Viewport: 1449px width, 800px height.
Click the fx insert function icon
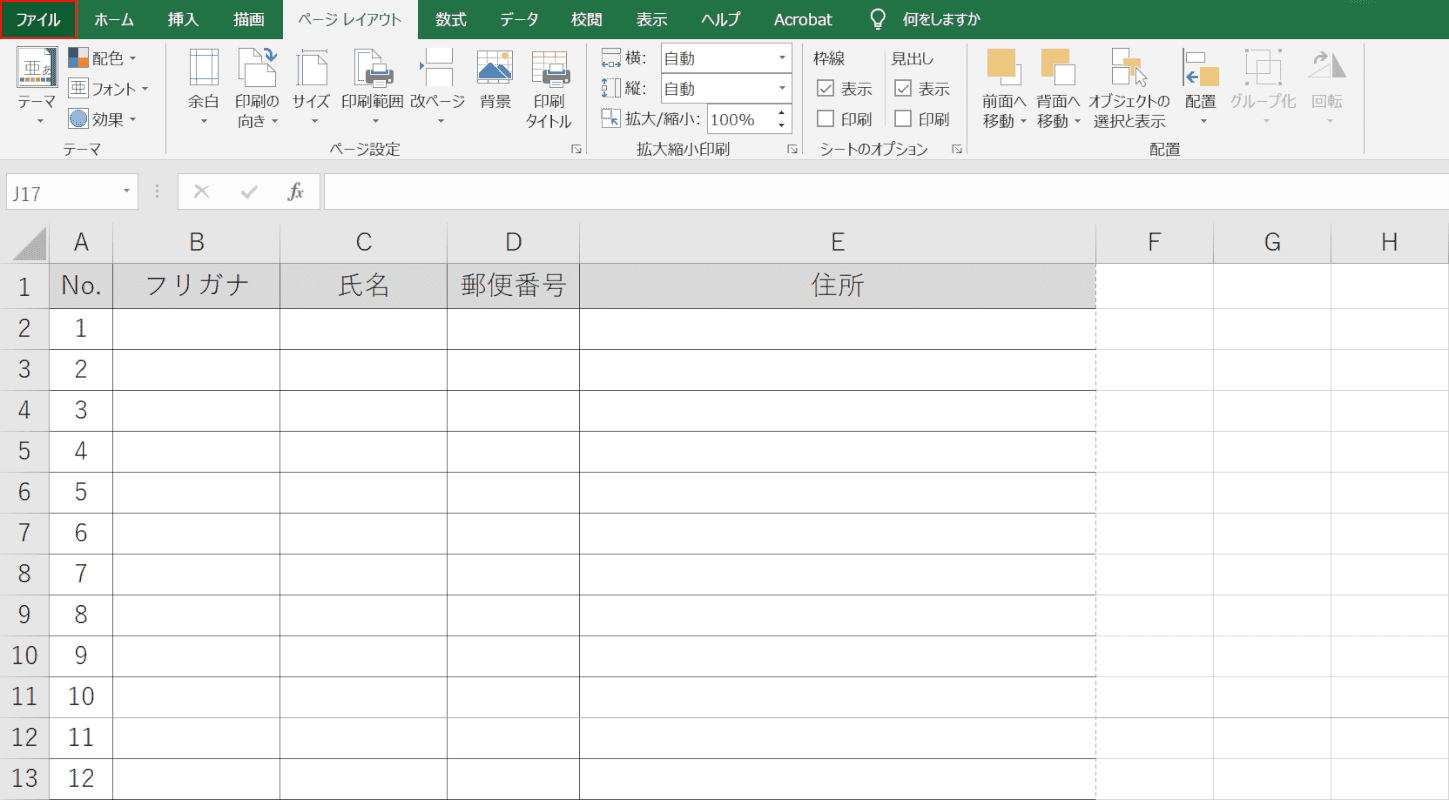pos(295,192)
